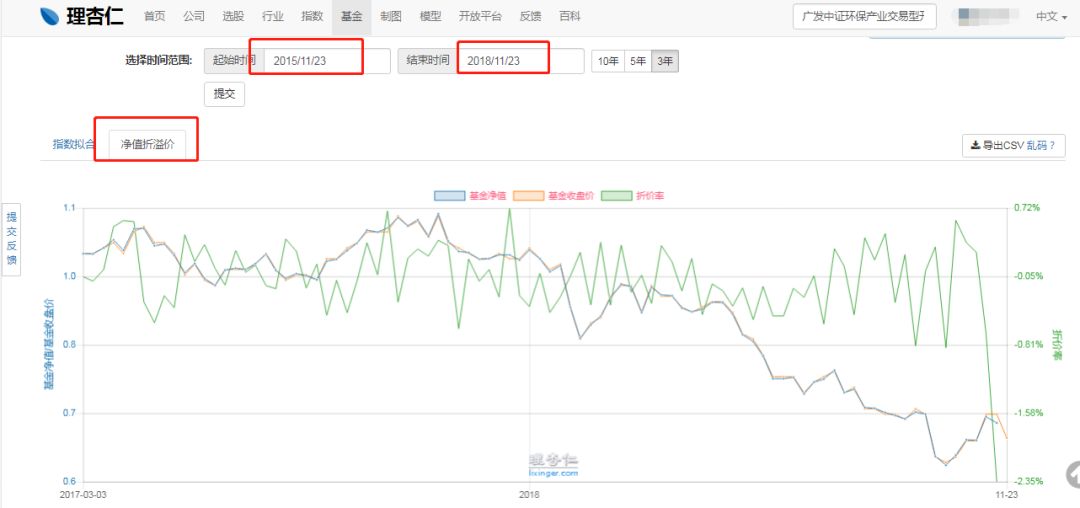Open the 指数 menu item
The width and height of the screenshot is (1080, 508).
(x=312, y=17)
